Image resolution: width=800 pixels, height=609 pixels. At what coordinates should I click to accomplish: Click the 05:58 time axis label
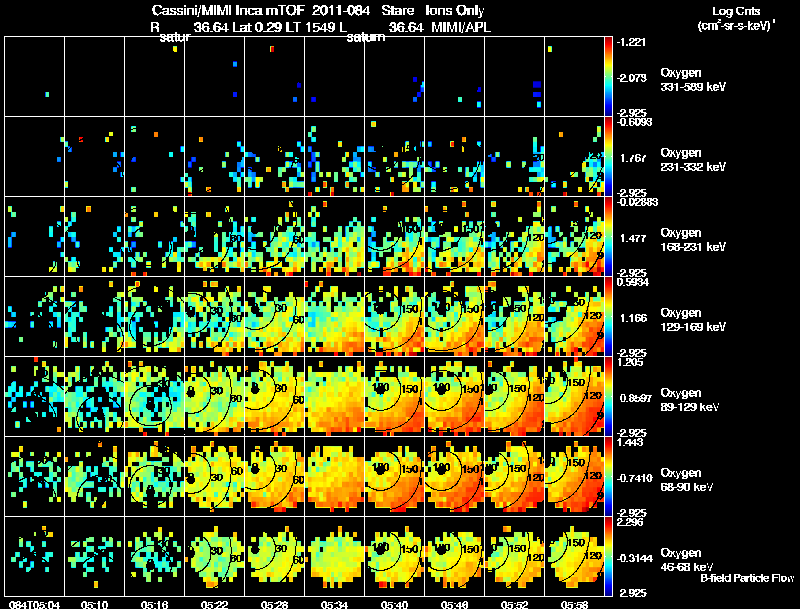pyautogui.click(x=574, y=604)
